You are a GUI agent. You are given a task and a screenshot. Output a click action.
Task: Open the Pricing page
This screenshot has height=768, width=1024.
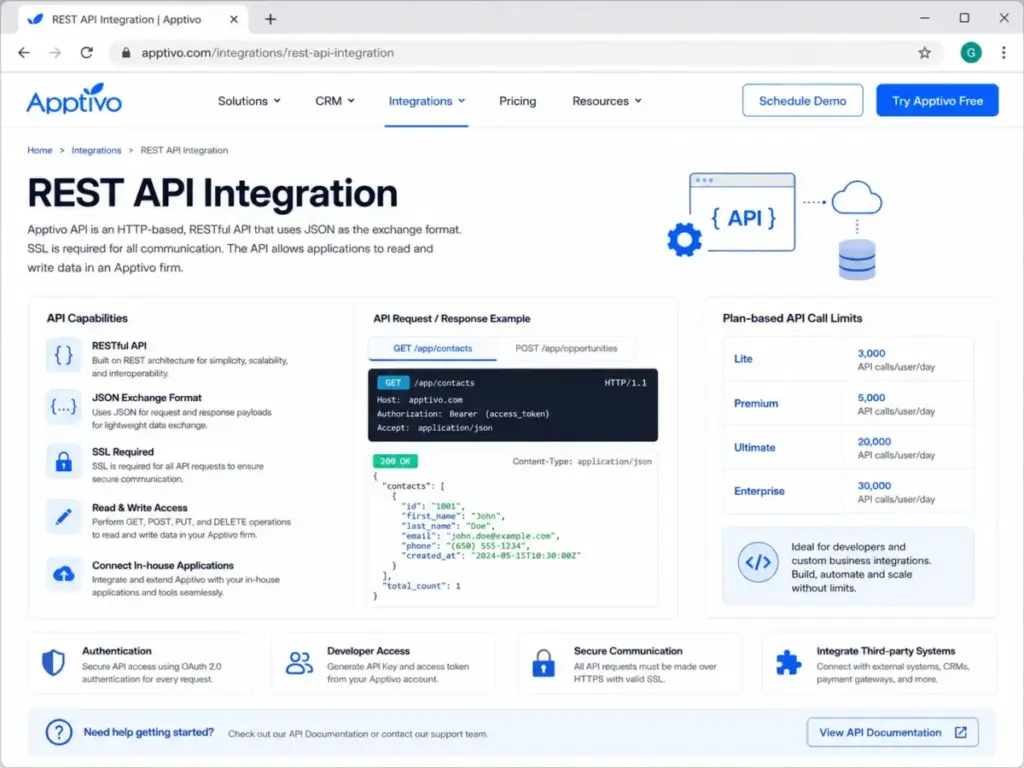click(x=517, y=101)
